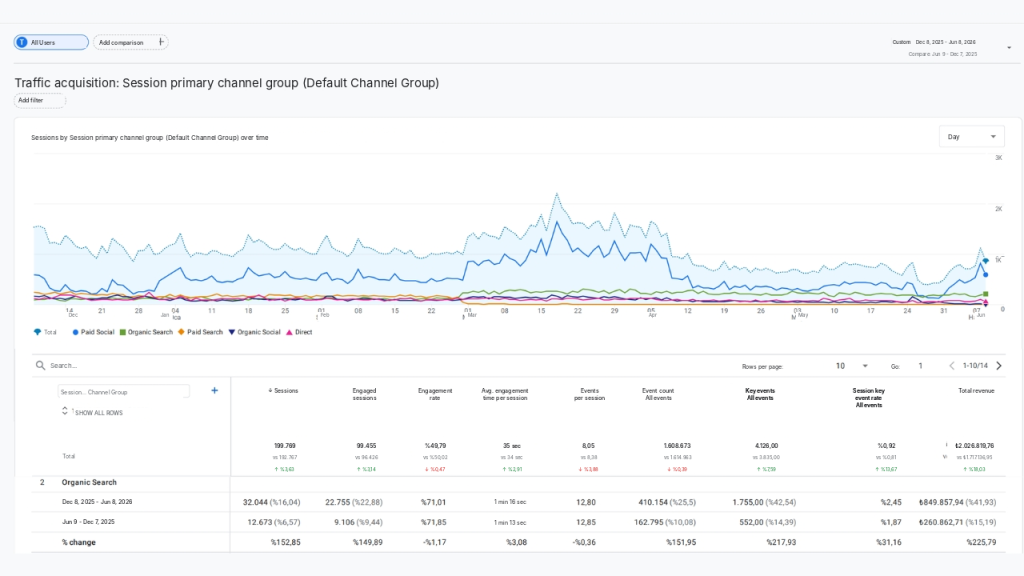Toggle the Direct legend entry
1024x576 pixels.
coord(299,332)
